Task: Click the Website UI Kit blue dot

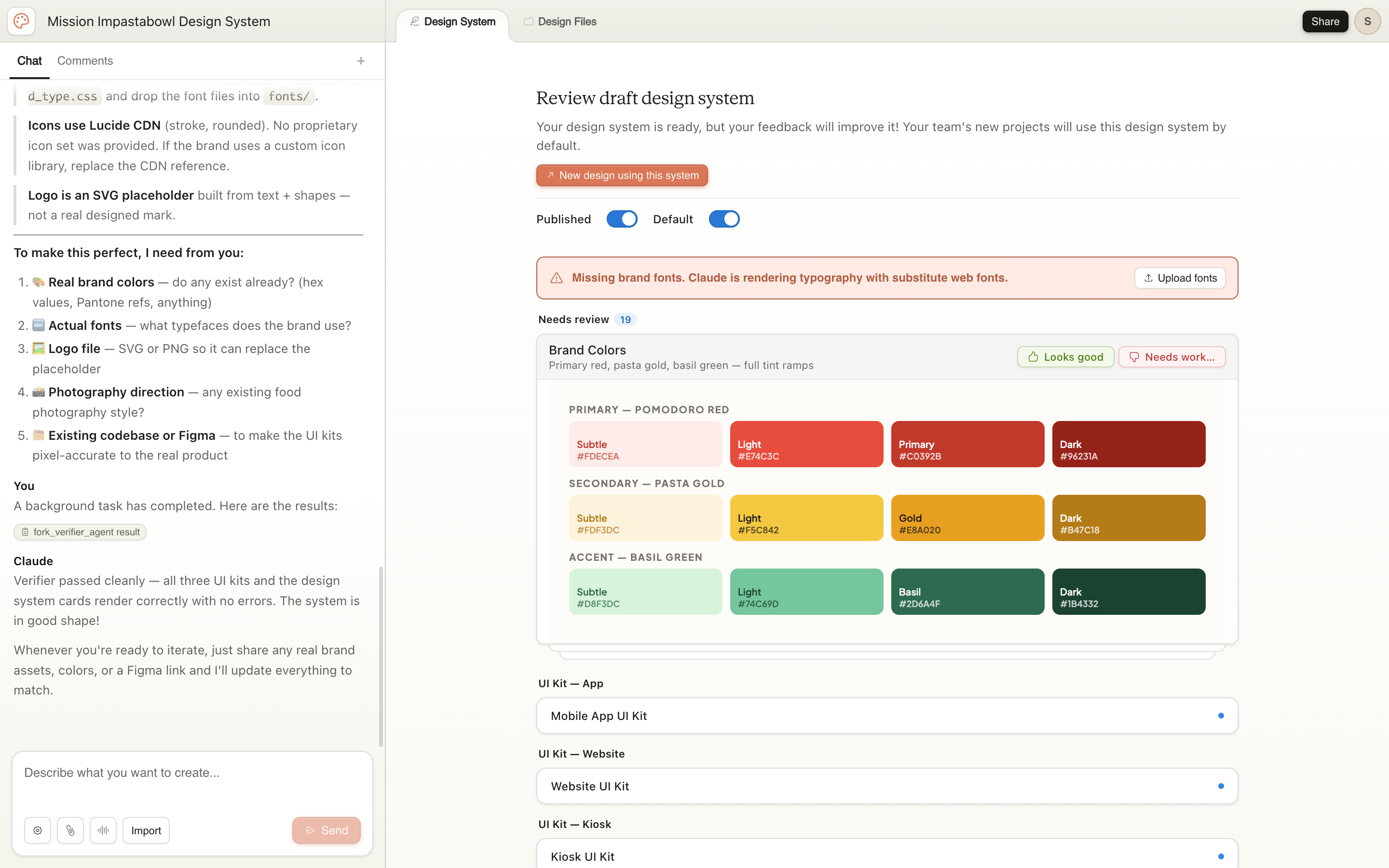Action: 1221,786
